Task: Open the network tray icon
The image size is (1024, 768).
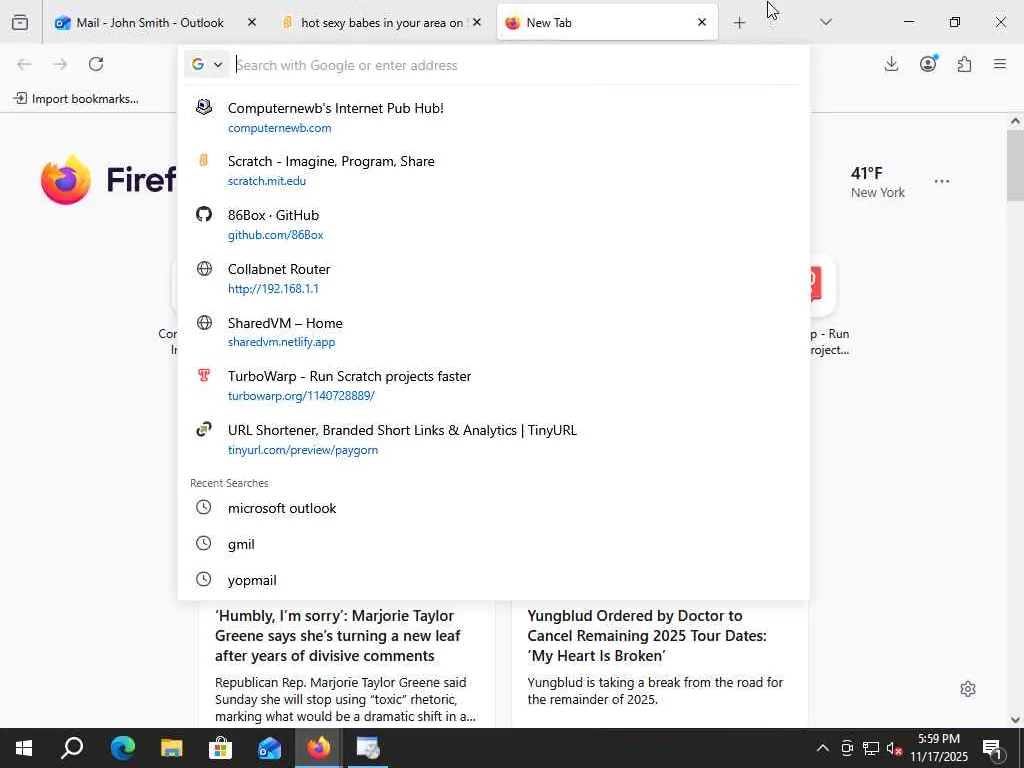Action: click(x=871, y=748)
